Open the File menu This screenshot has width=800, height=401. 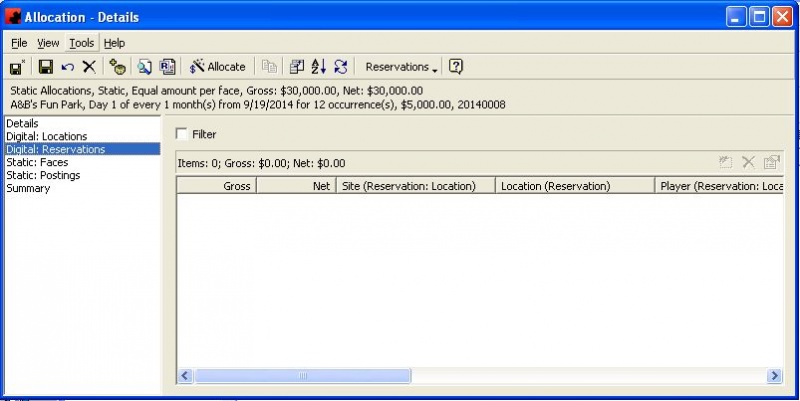19,43
